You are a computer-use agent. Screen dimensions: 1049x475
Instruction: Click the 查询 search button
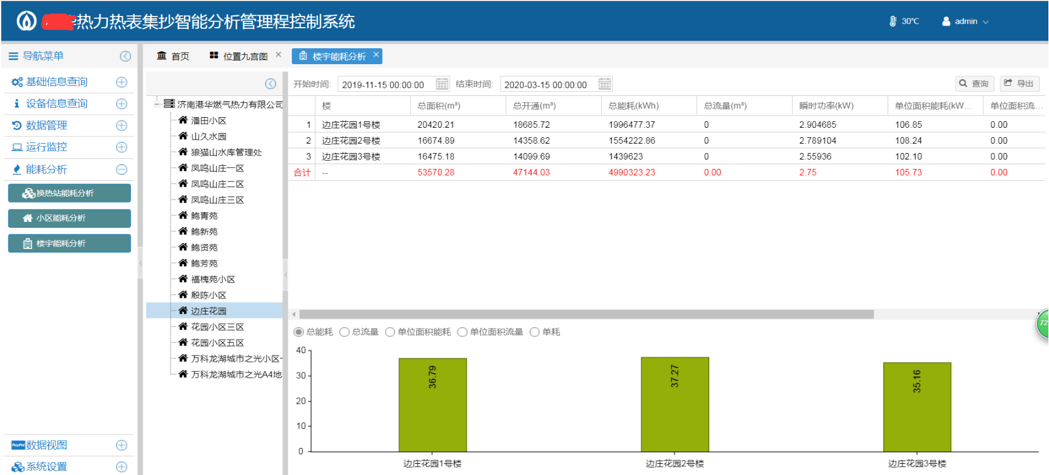pyautogui.click(x=974, y=84)
